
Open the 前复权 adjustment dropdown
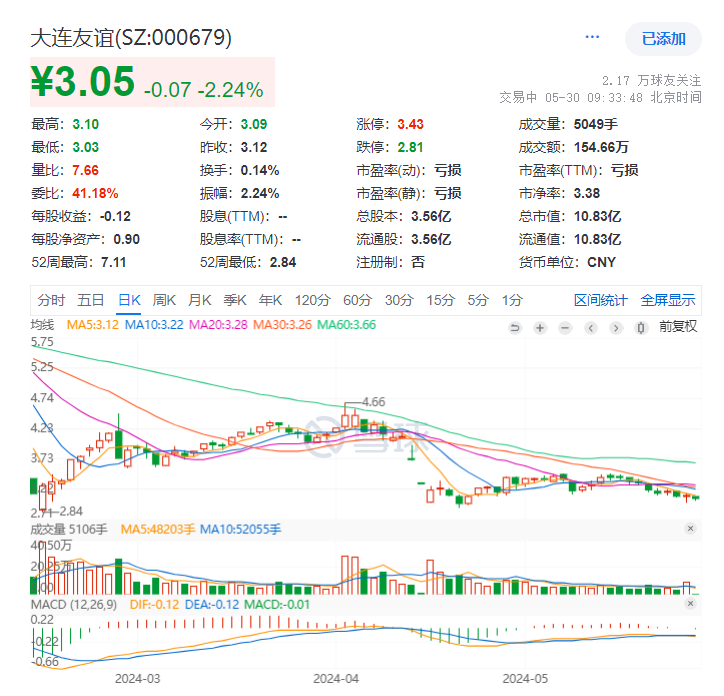[678, 327]
